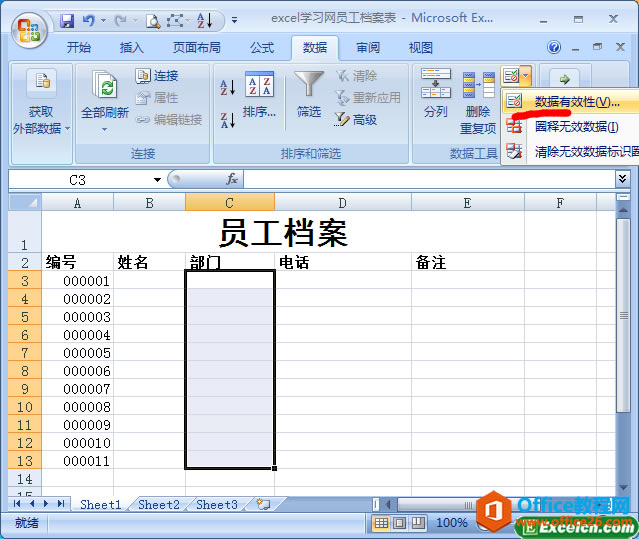Open the undo history dropdown arrow
639x539 pixels.
coord(103,20)
